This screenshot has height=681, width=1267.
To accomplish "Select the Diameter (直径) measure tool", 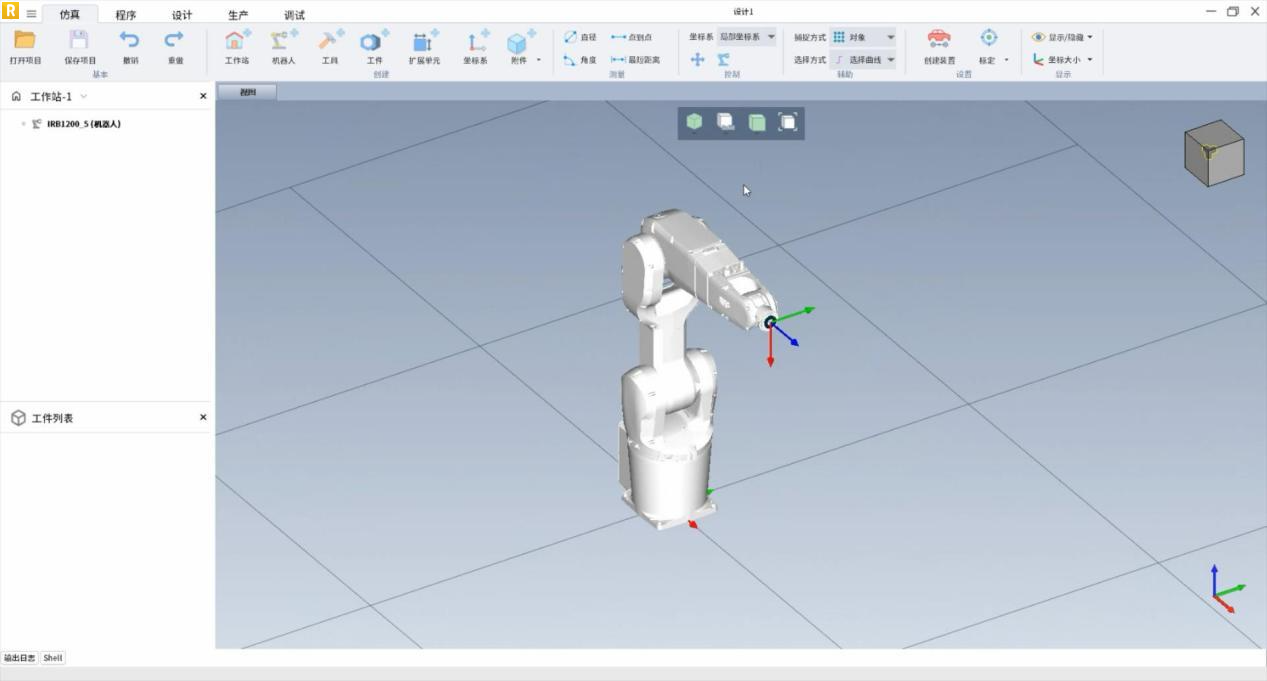I will coord(580,37).
